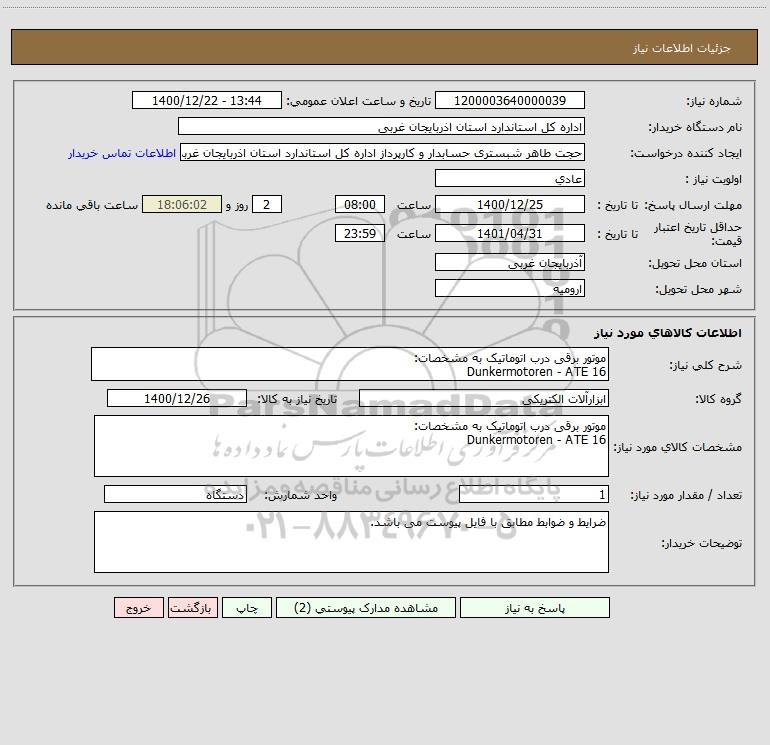Click the بازگشت back button
The height and width of the screenshot is (745, 770).
[x=192, y=607]
